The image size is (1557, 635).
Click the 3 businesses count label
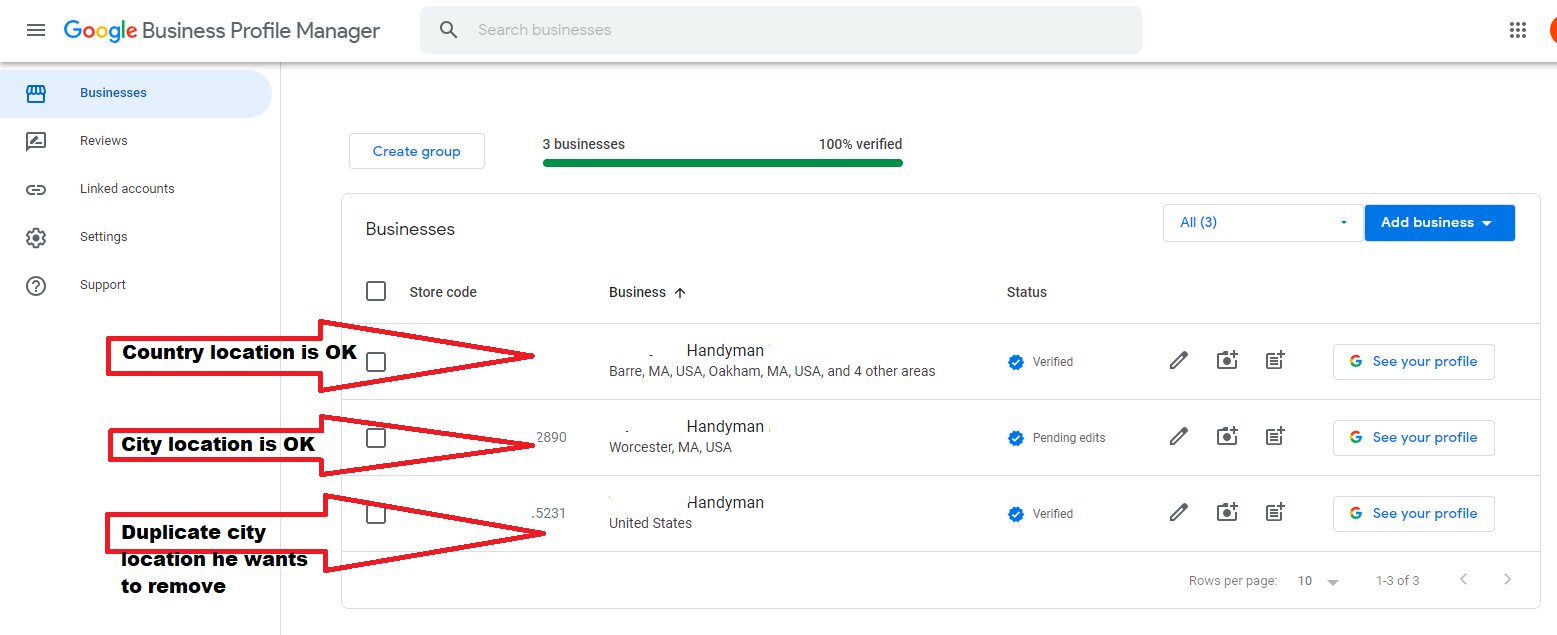[584, 144]
